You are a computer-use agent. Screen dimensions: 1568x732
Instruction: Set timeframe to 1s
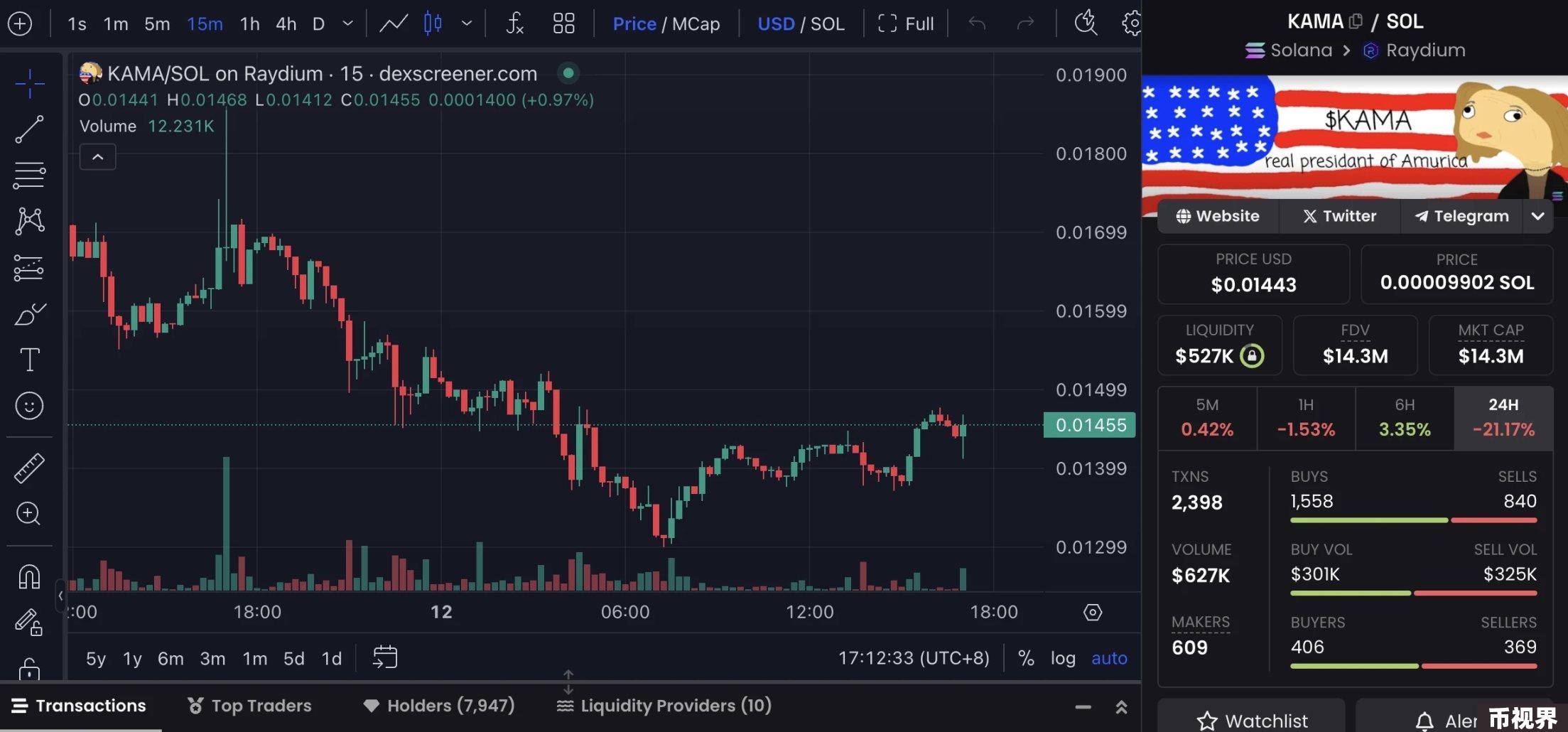click(77, 23)
